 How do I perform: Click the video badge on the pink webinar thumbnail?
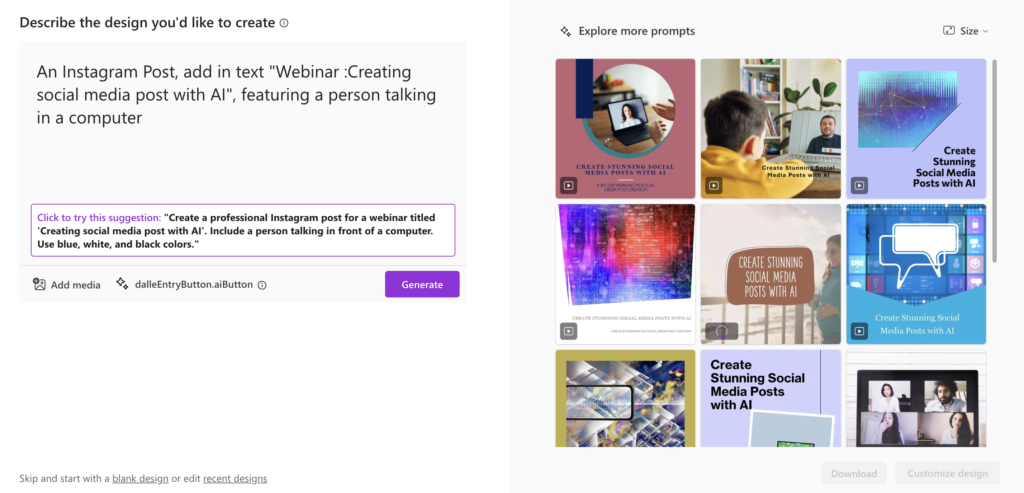point(568,185)
